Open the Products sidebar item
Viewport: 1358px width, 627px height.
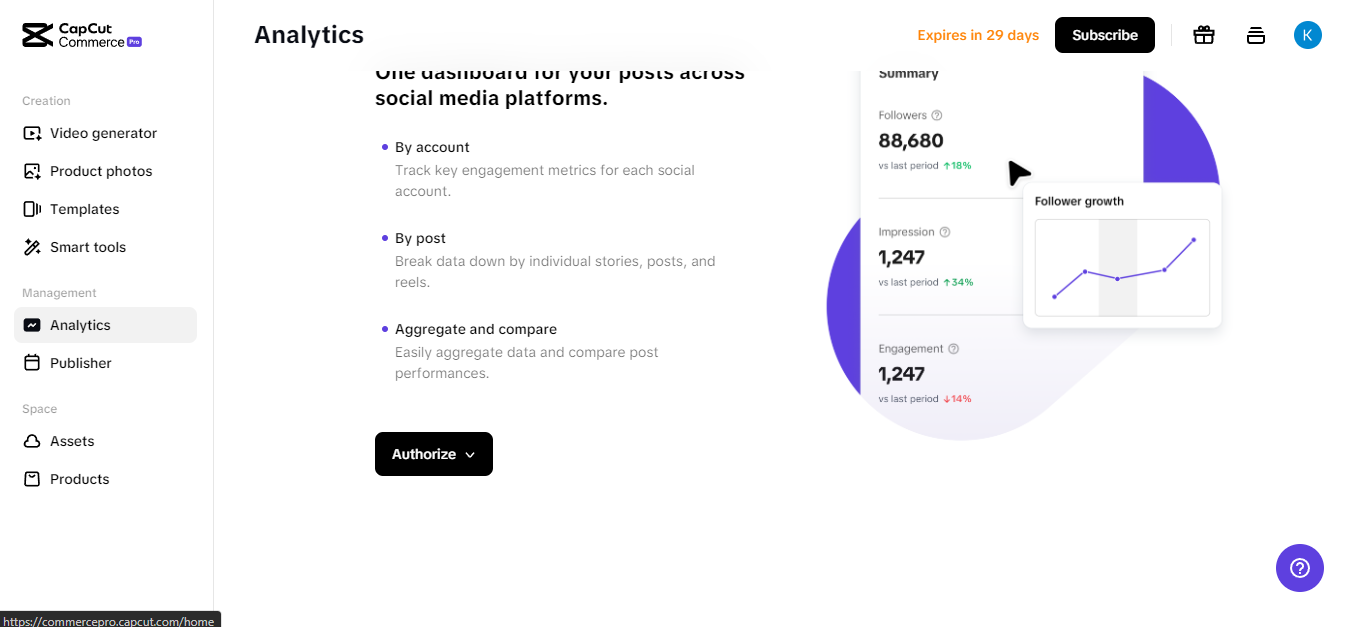point(79,479)
